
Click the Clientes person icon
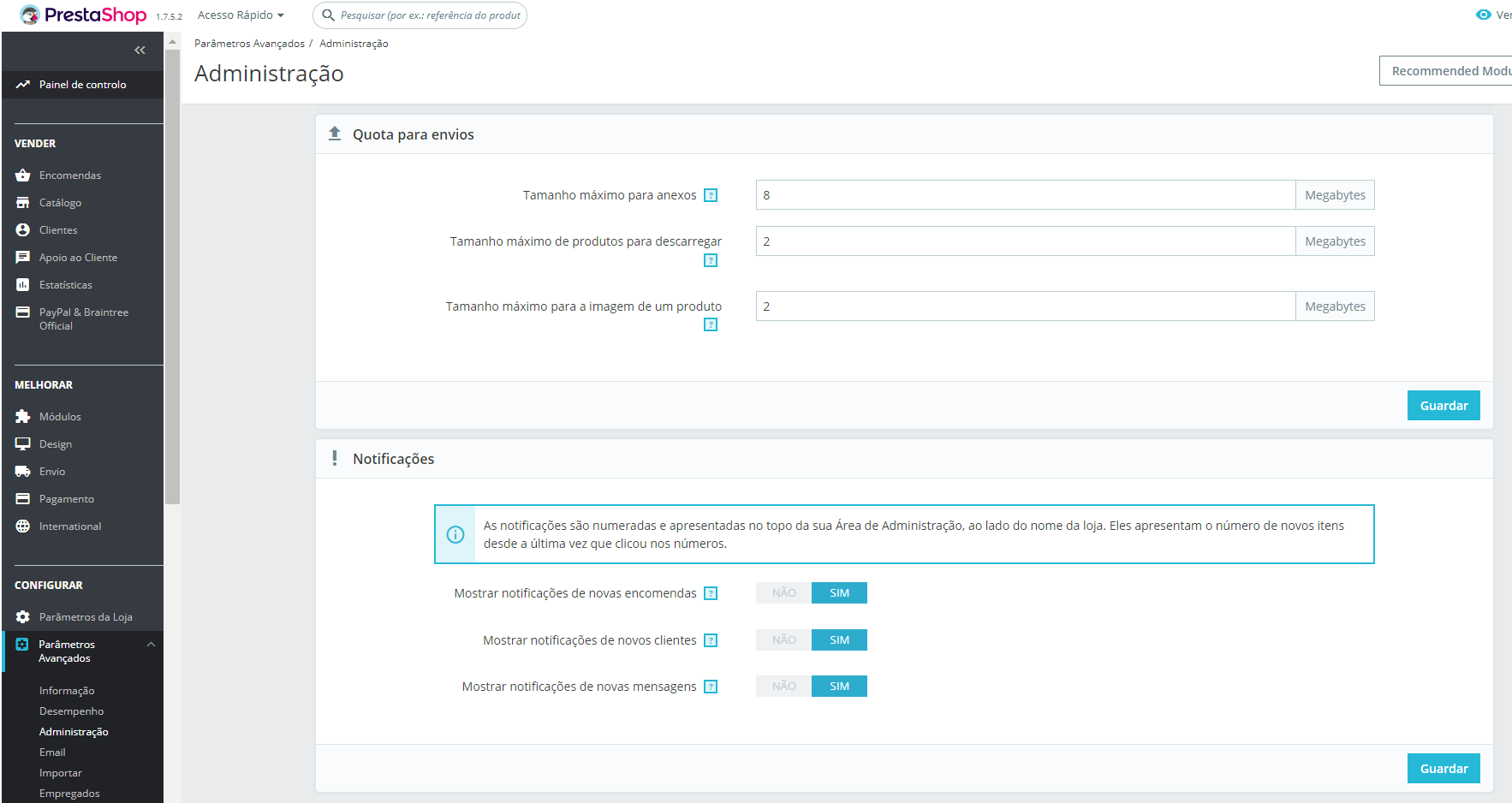(23, 230)
